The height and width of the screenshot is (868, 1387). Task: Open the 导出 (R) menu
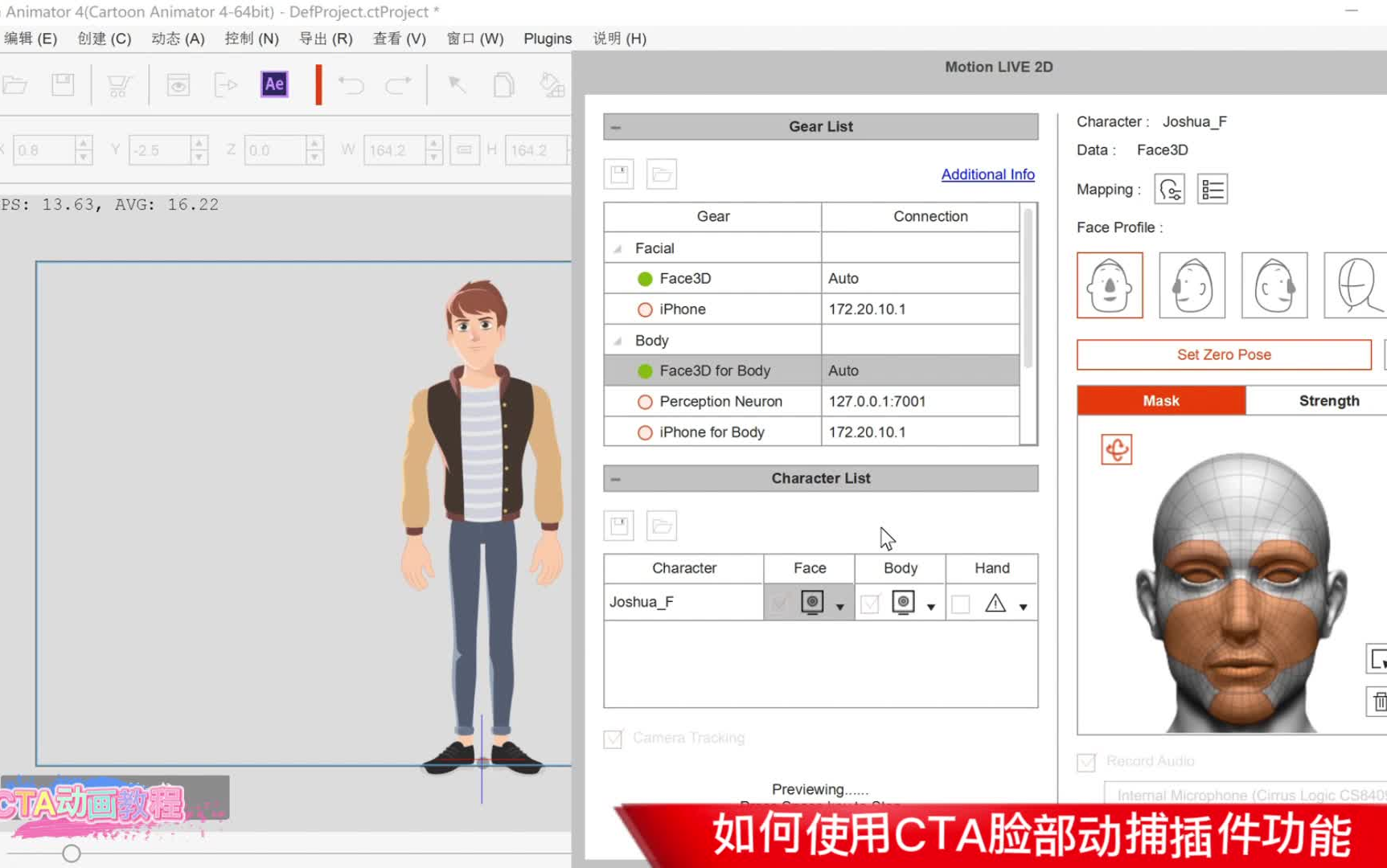(326, 39)
